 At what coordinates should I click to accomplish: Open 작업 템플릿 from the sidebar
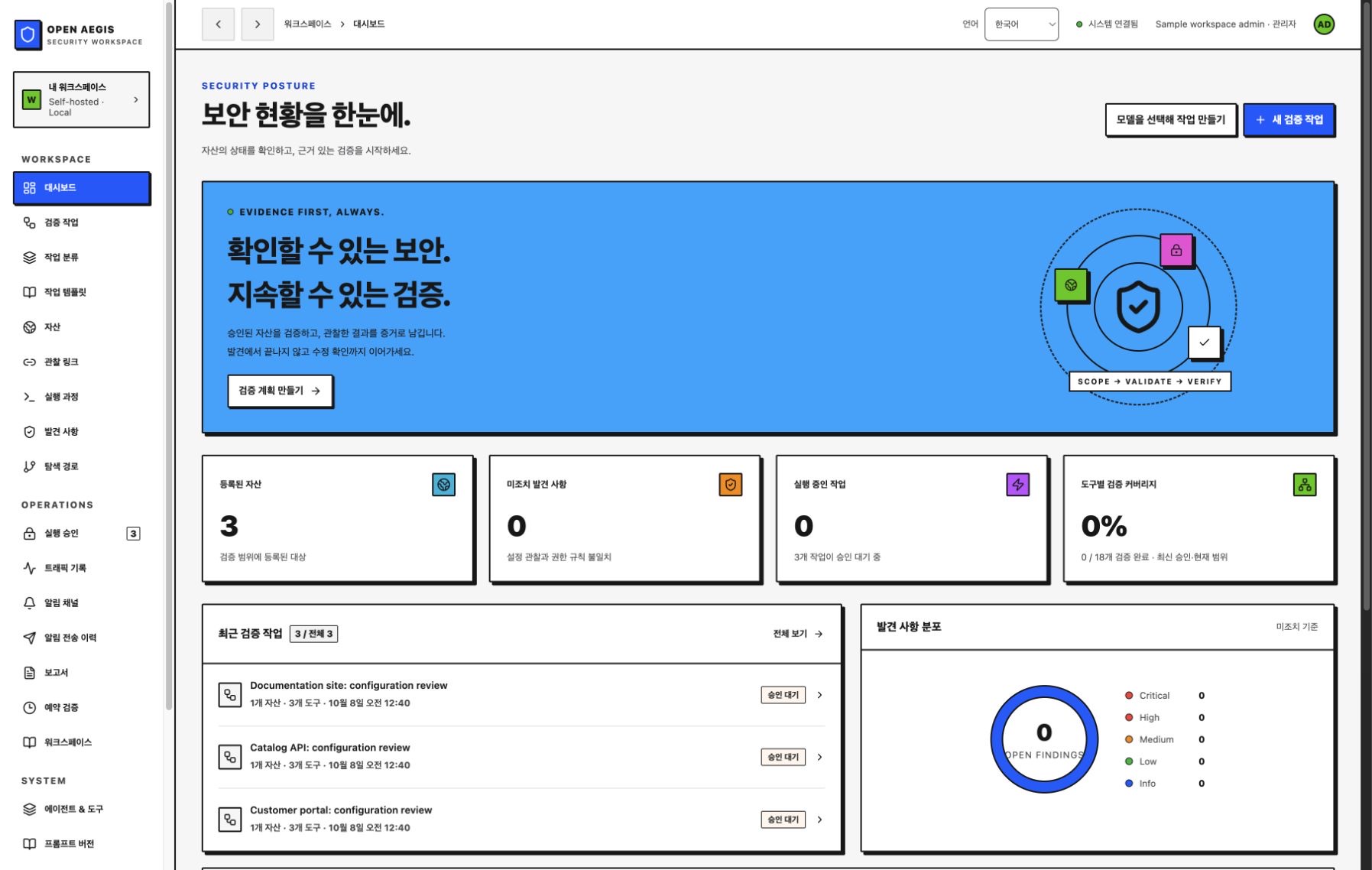(x=82, y=292)
